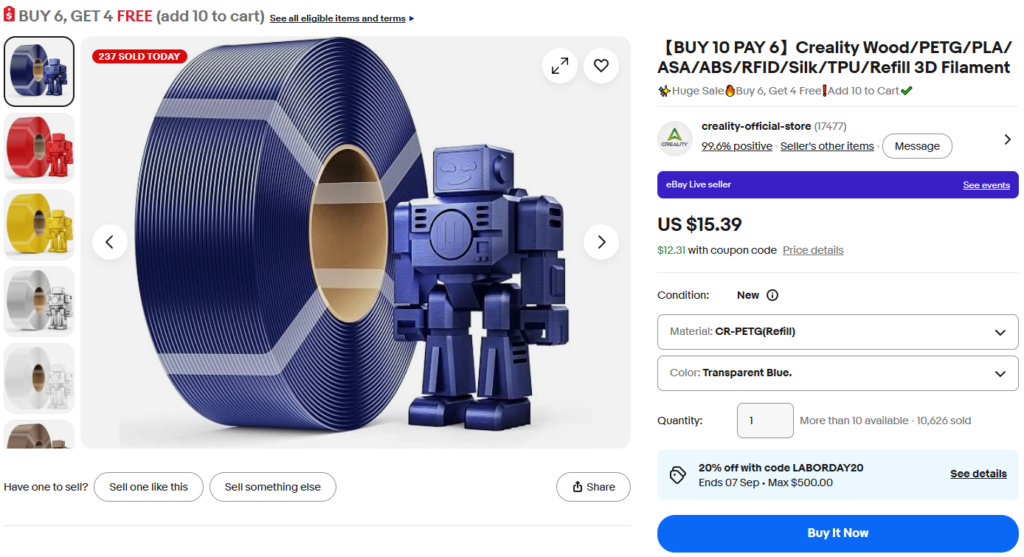This screenshot has width=1024, height=557.
Task: Open the full-screen image expand icon
Action: [x=560, y=66]
